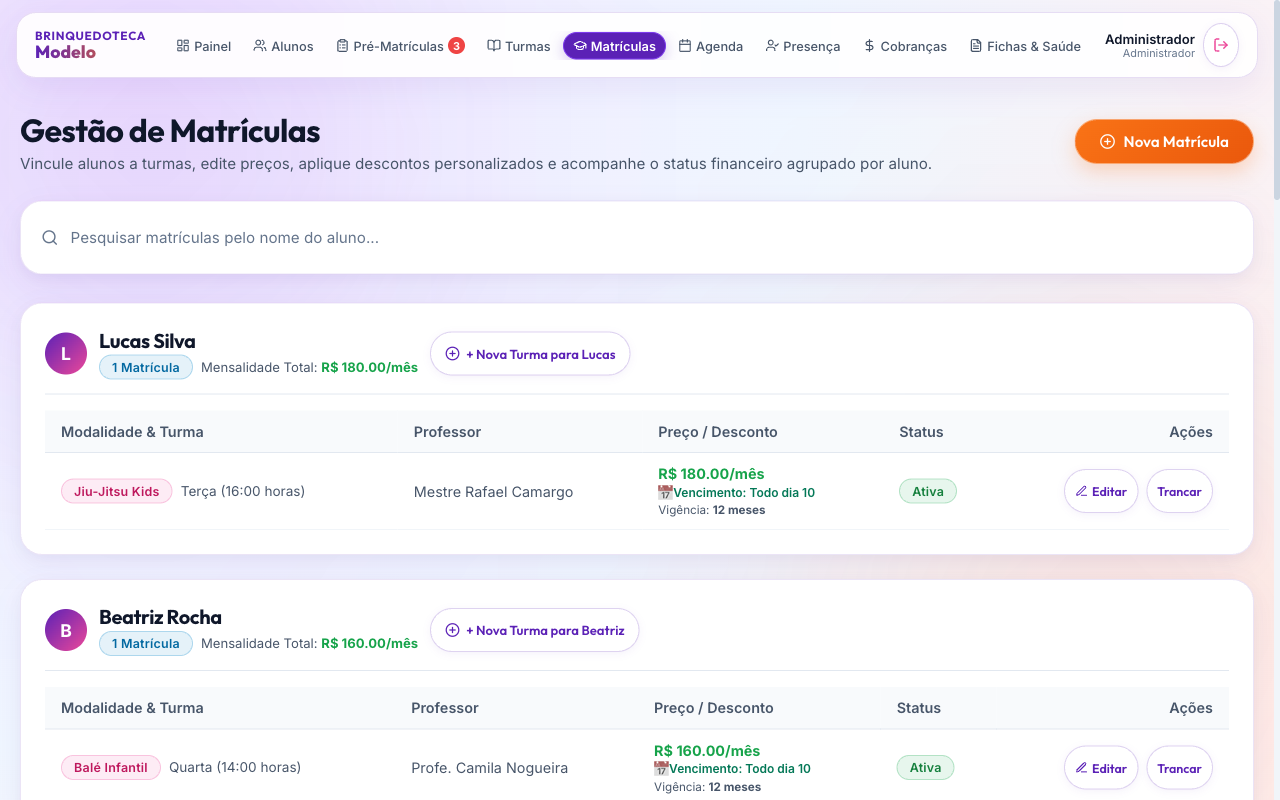
Task: Click the Balé Infantil tag
Action: [x=111, y=768]
